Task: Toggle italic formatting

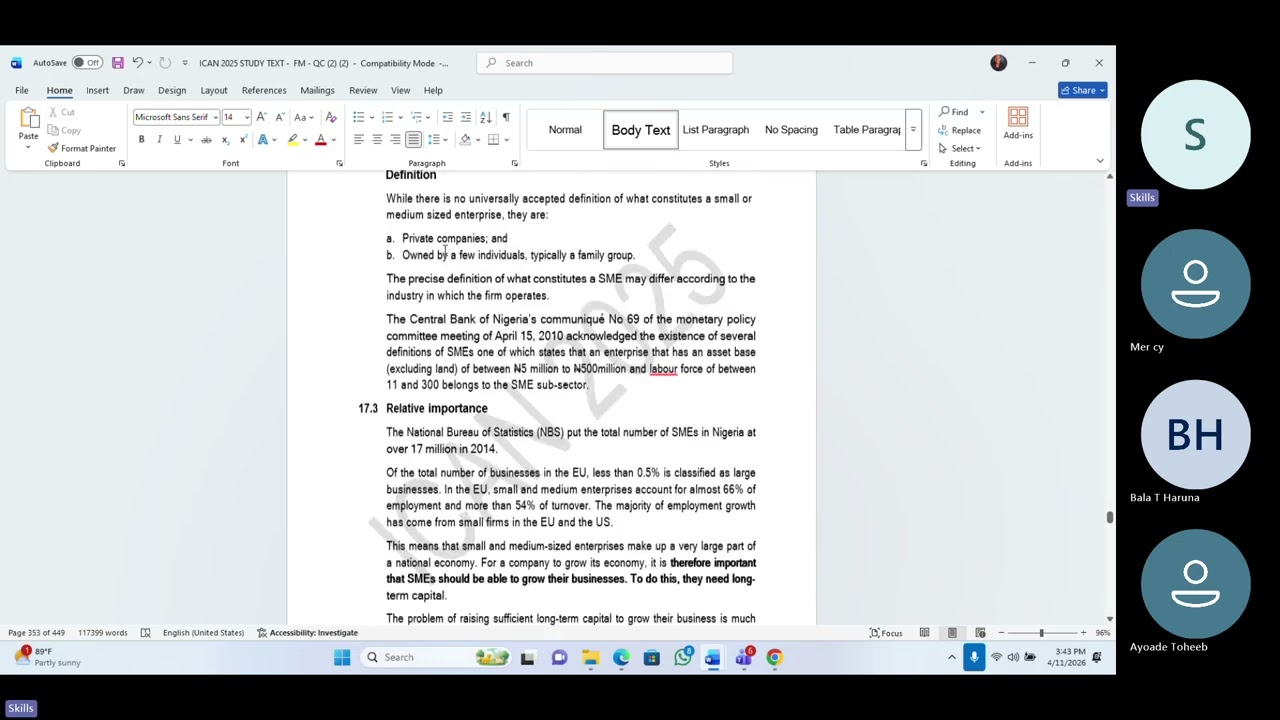Action: (x=159, y=140)
